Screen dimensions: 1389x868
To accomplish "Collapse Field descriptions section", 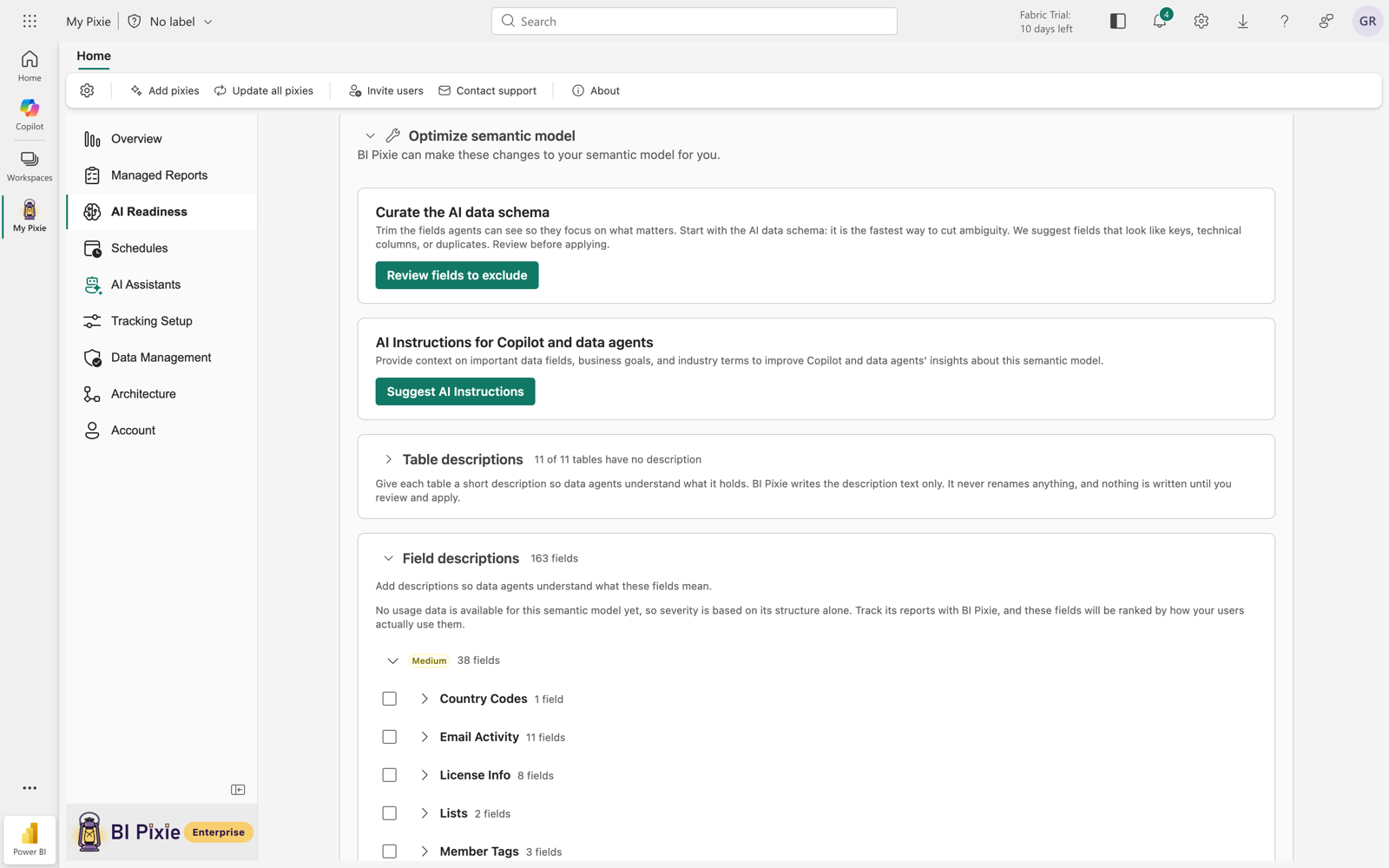I will (x=388, y=558).
